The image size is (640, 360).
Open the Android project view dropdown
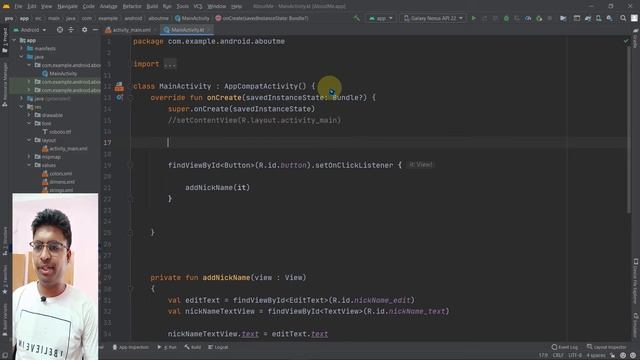pos(30,30)
